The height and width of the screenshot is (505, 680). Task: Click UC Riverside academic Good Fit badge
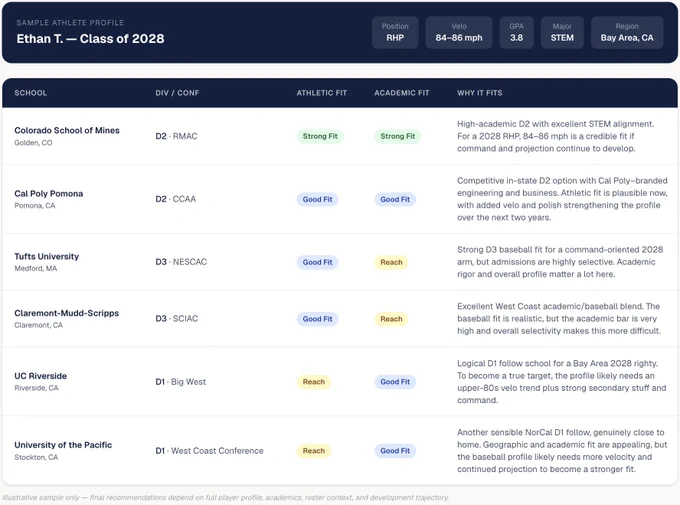(x=395, y=382)
